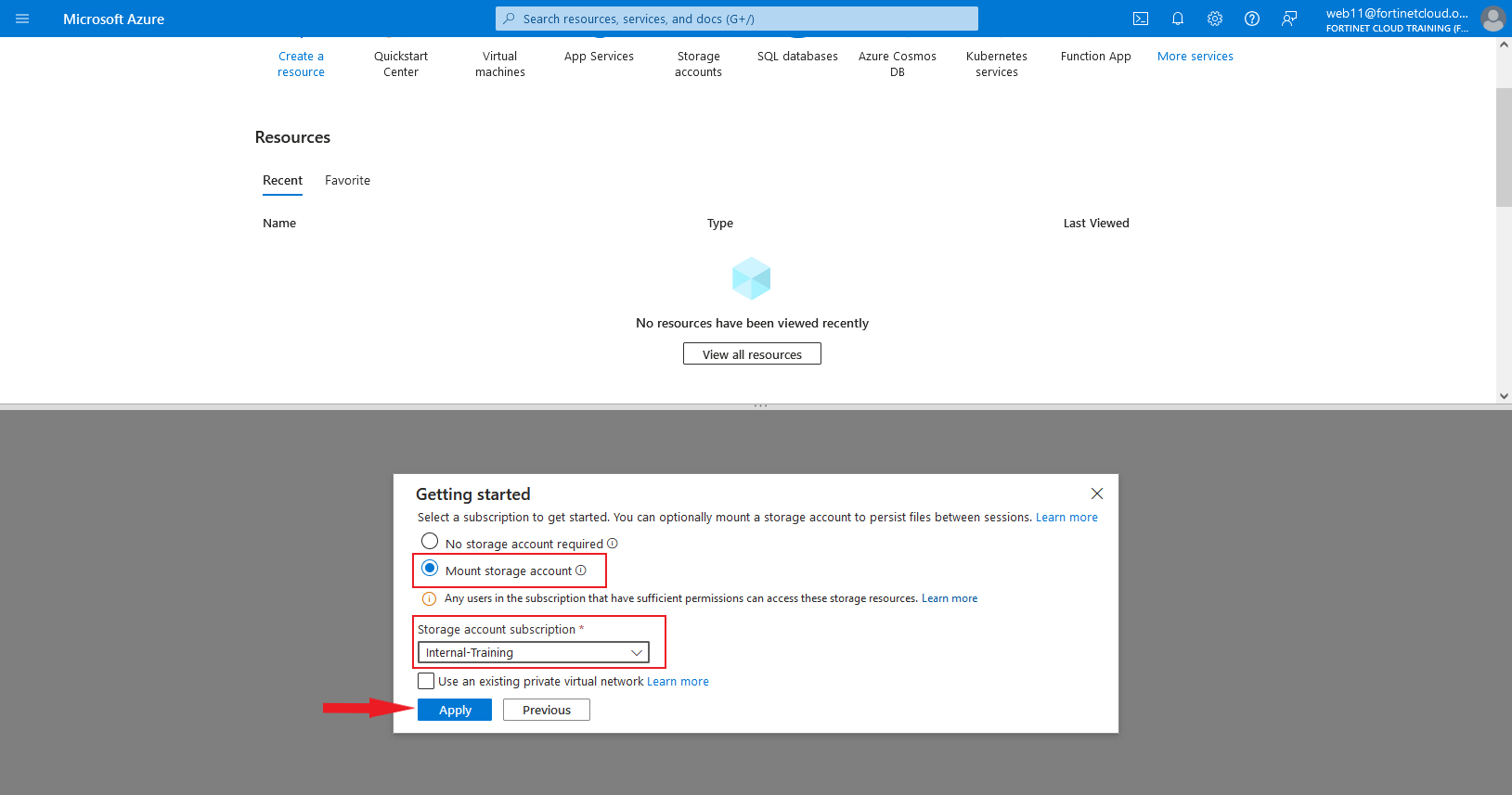
Task: Switch to the Recent tab
Action: click(282, 180)
